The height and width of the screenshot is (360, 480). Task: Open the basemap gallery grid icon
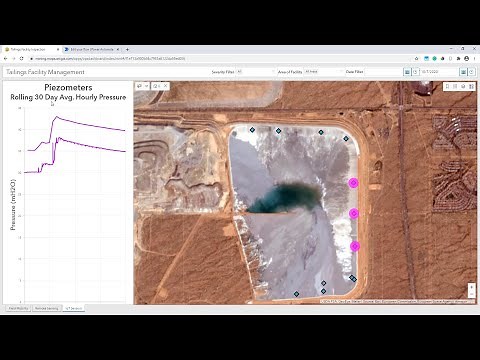[x=471, y=86]
